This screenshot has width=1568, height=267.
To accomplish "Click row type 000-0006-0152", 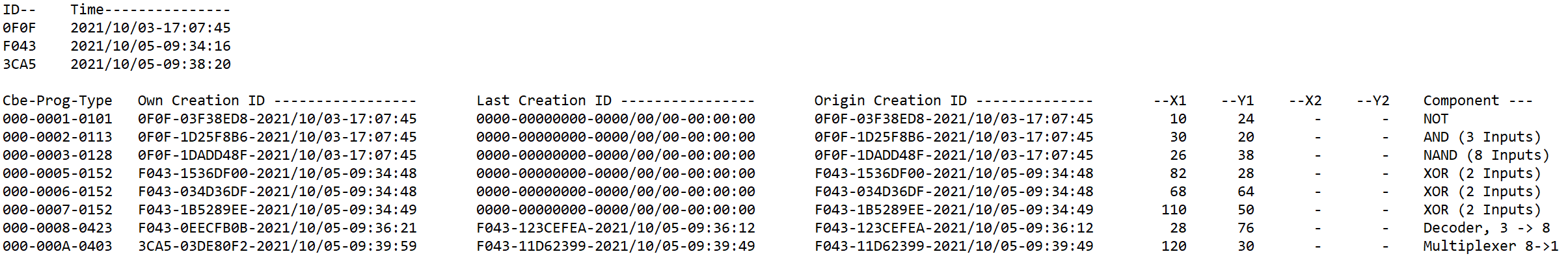I will (57, 192).
